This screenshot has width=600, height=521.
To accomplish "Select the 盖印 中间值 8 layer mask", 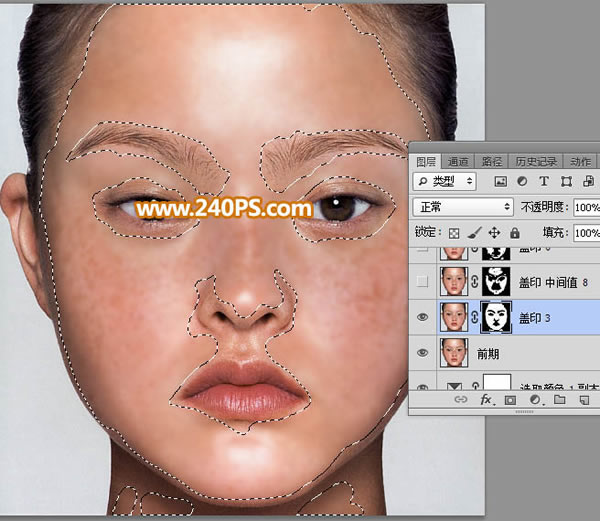I will 496,282.
